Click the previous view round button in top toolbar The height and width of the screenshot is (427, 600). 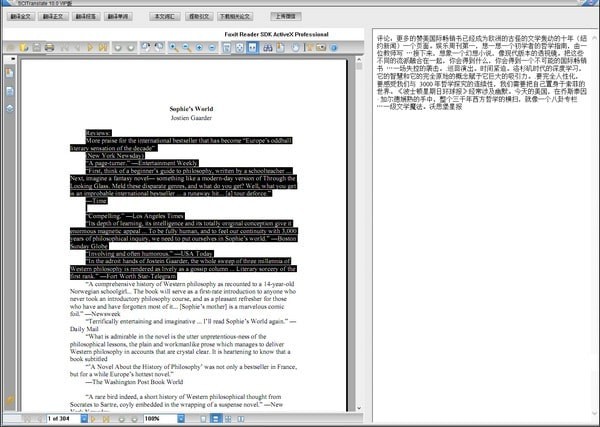[x=118, y=48]
